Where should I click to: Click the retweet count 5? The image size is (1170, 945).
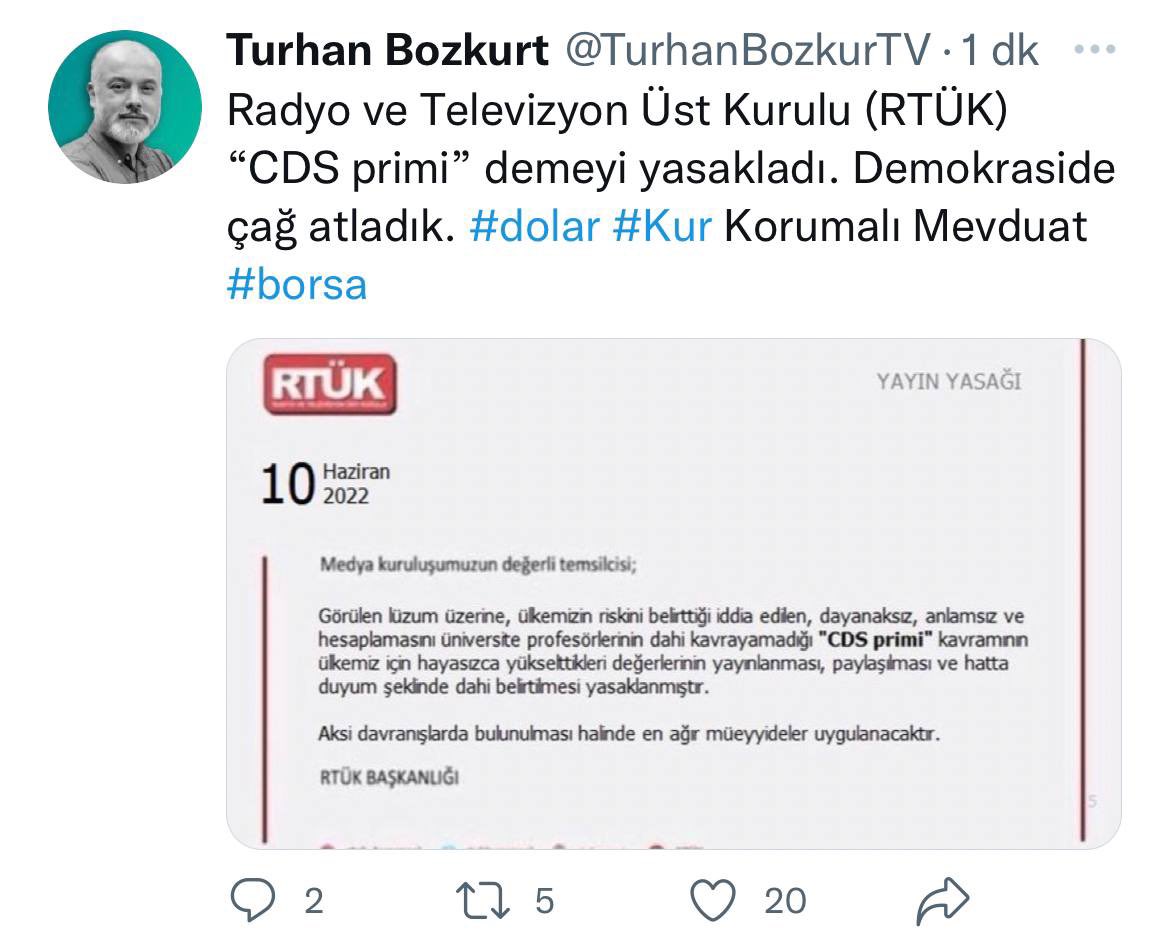[x=545, y=901]
